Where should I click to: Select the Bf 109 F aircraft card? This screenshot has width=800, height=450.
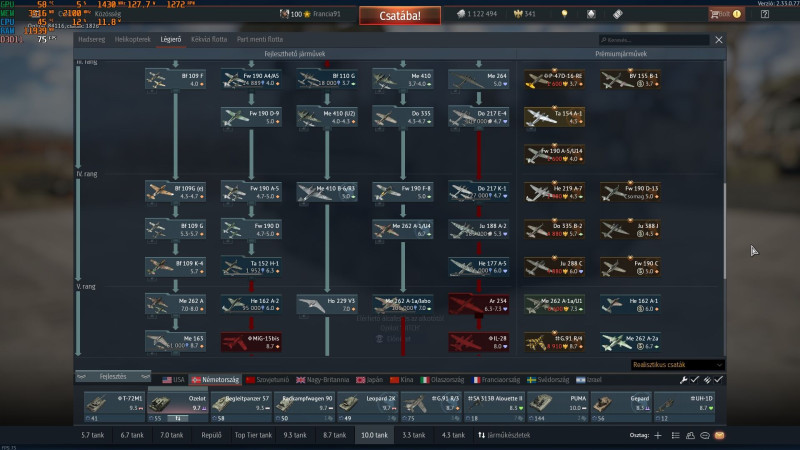coord(175,80)
